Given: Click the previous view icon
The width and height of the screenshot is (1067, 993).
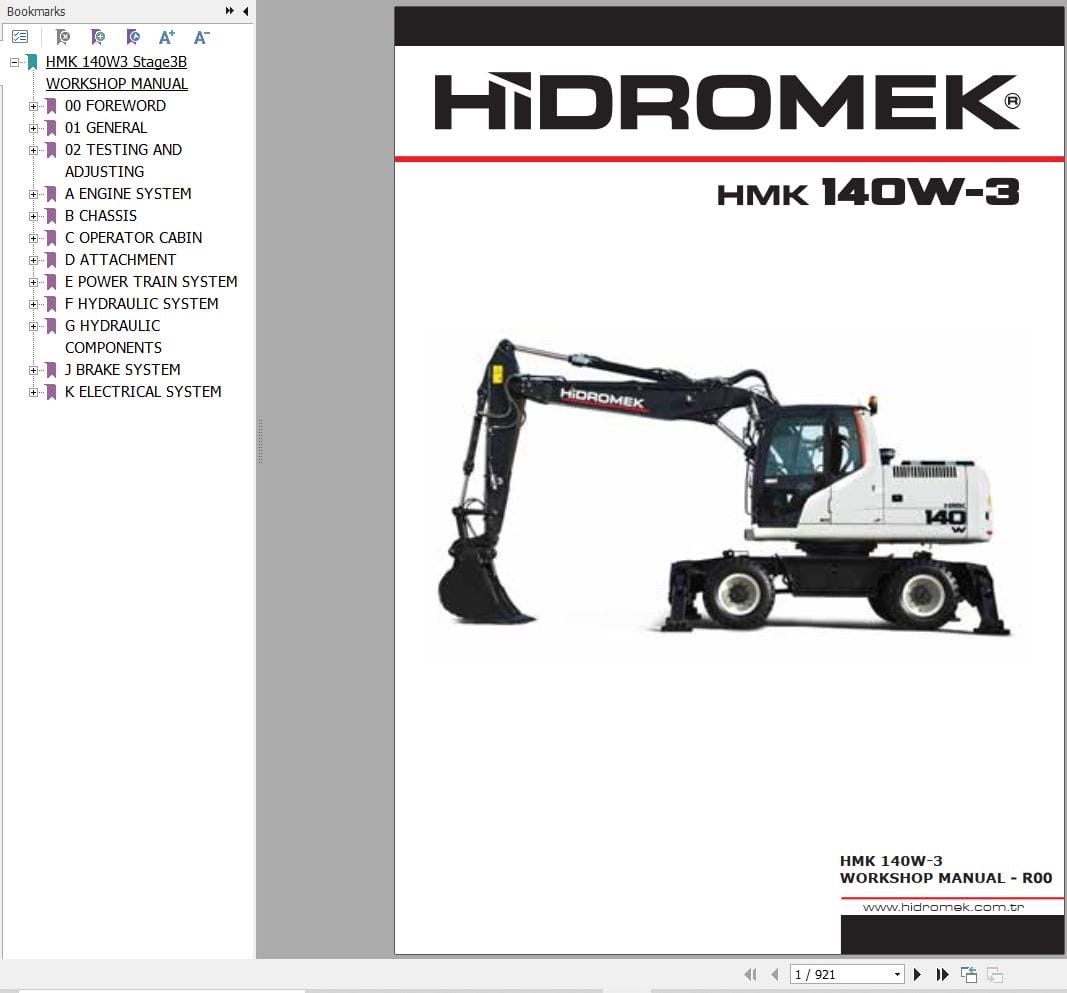Looking at the screenshot, I should (968, 974).
